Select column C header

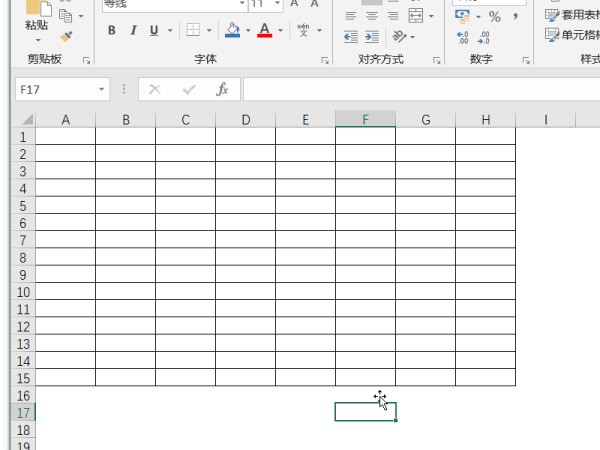186,120
